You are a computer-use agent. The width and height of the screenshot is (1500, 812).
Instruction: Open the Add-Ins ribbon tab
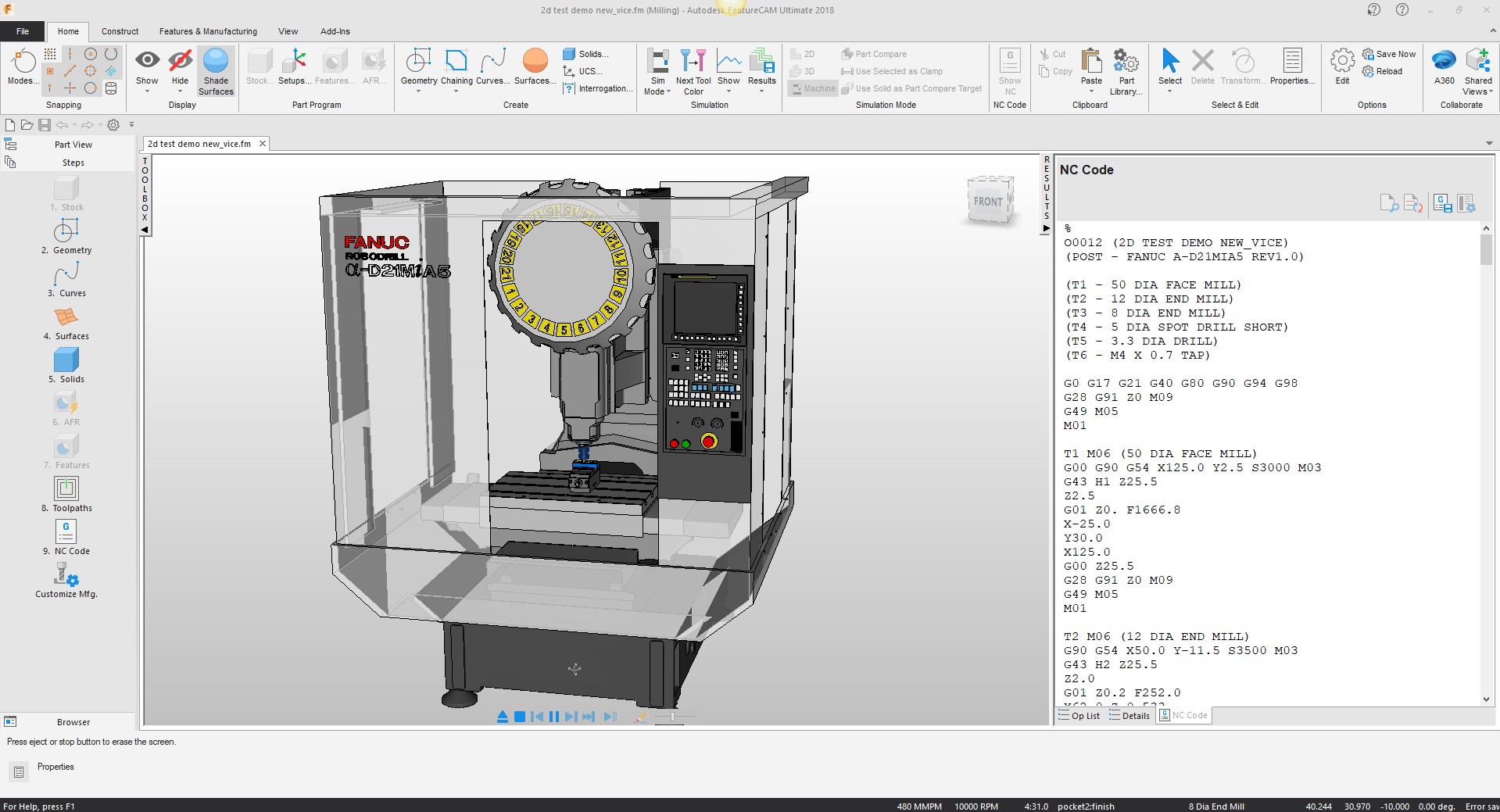click(x=335, y=31)
